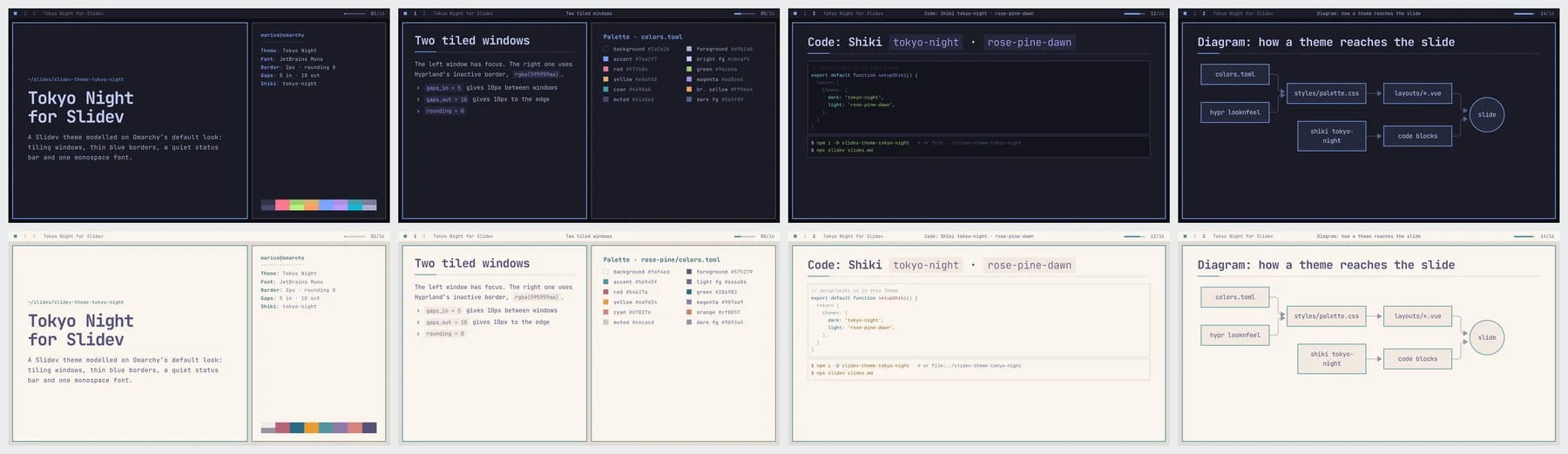Expand the rounding = 0 chevron on light slide

coord(418,334)
